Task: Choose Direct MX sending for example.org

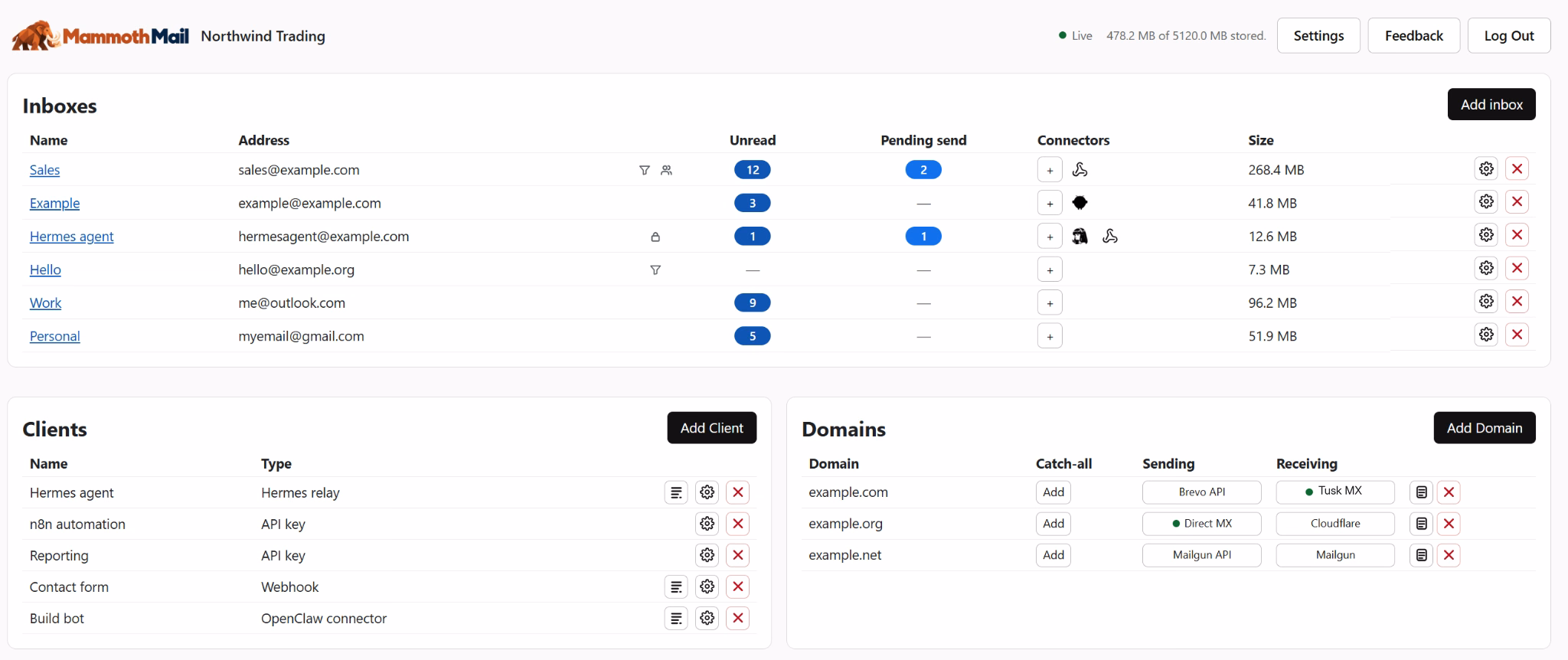Action: (x=1202, y=524)
